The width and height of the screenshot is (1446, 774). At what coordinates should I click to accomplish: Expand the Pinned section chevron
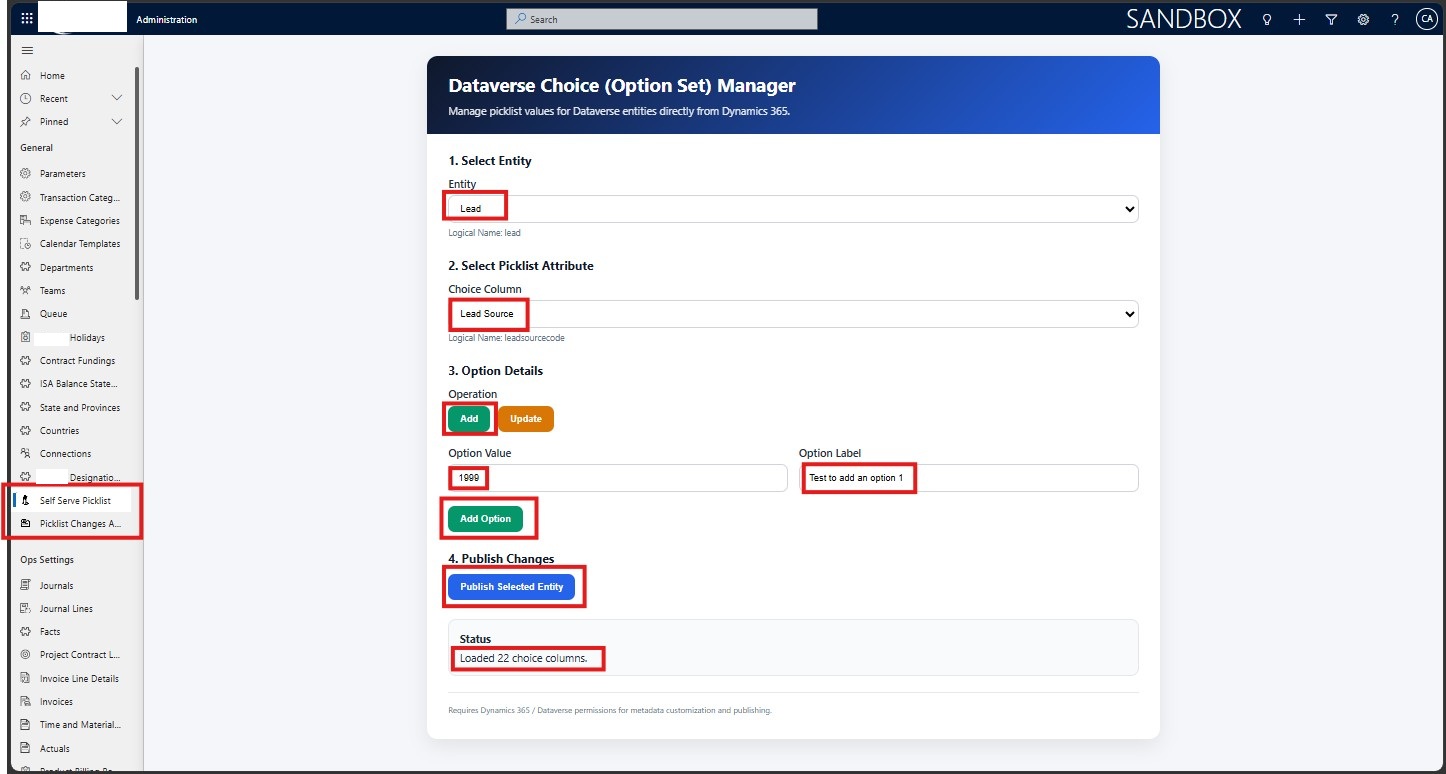click(117, 122)
